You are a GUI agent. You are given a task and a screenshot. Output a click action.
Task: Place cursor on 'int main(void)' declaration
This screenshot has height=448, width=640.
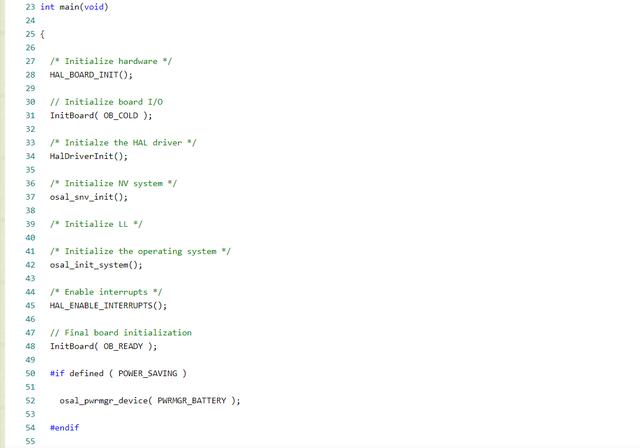(x=74, y=7)
